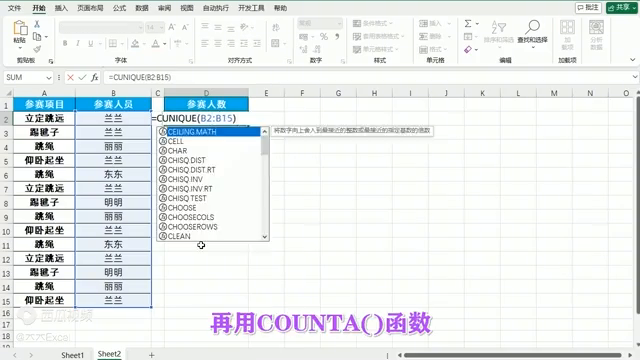640x360 pixels.
Task: Click the Copy icon
Action: tap(37, 37)
